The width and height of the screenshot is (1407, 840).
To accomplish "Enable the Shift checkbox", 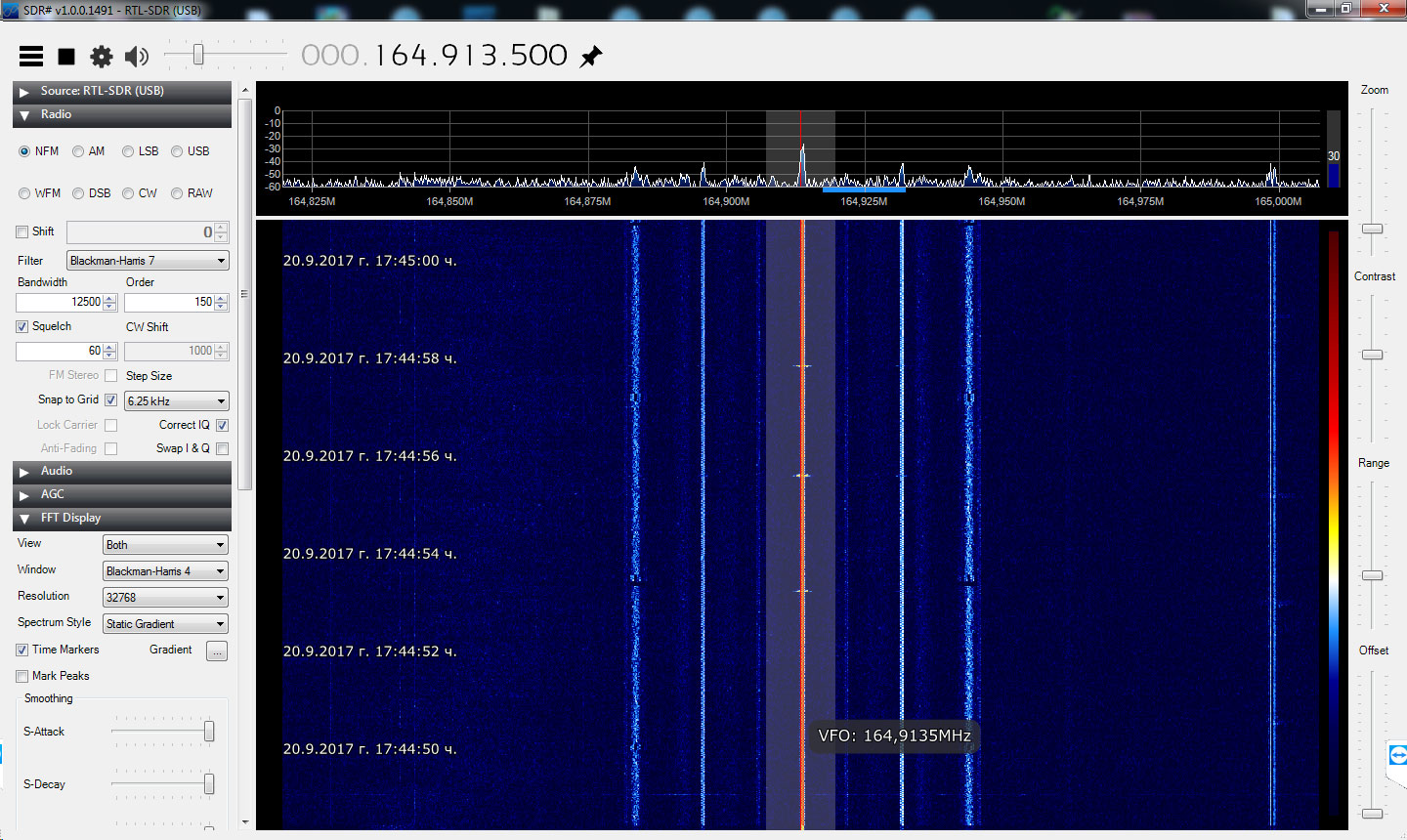I will pyautogui.click(x=21, y=231).
